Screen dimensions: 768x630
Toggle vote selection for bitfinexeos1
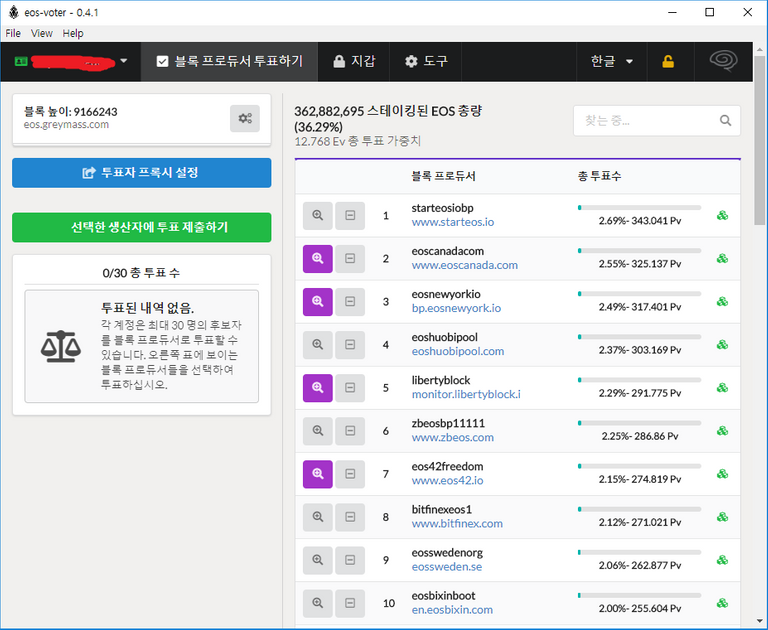[350, 517]
